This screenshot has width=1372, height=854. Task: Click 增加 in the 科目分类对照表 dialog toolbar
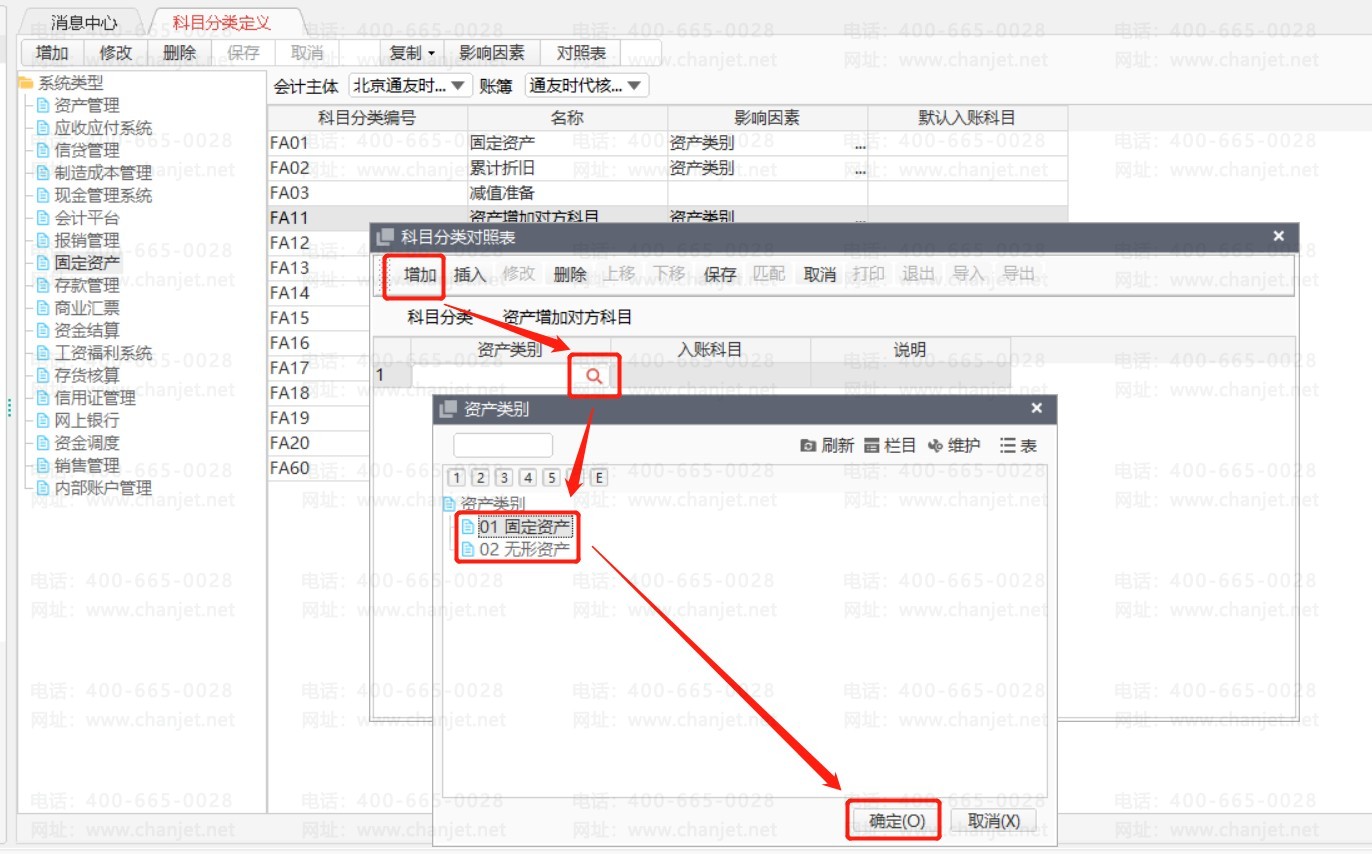pos(420,274)
